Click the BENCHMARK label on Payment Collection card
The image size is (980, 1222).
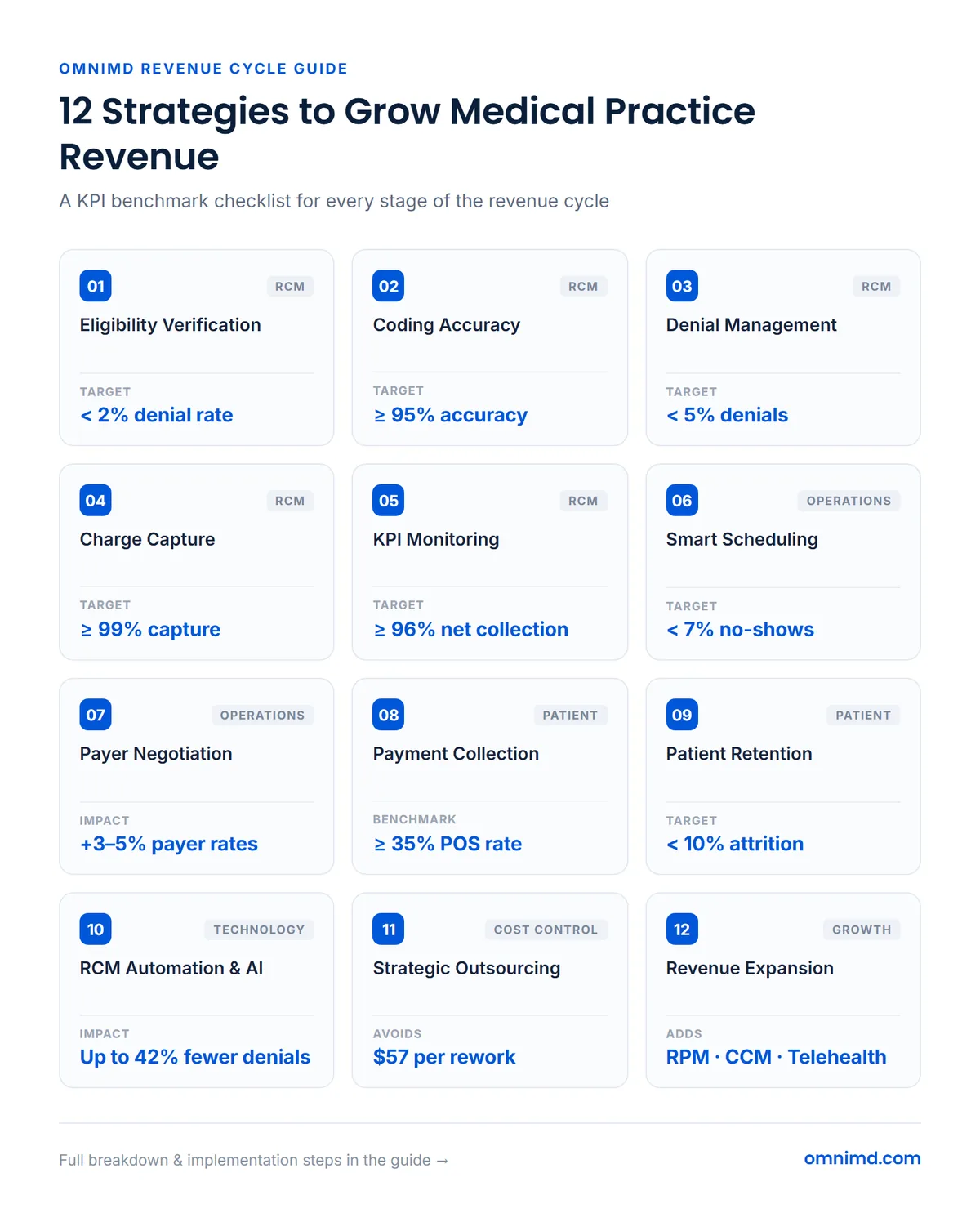415,819
